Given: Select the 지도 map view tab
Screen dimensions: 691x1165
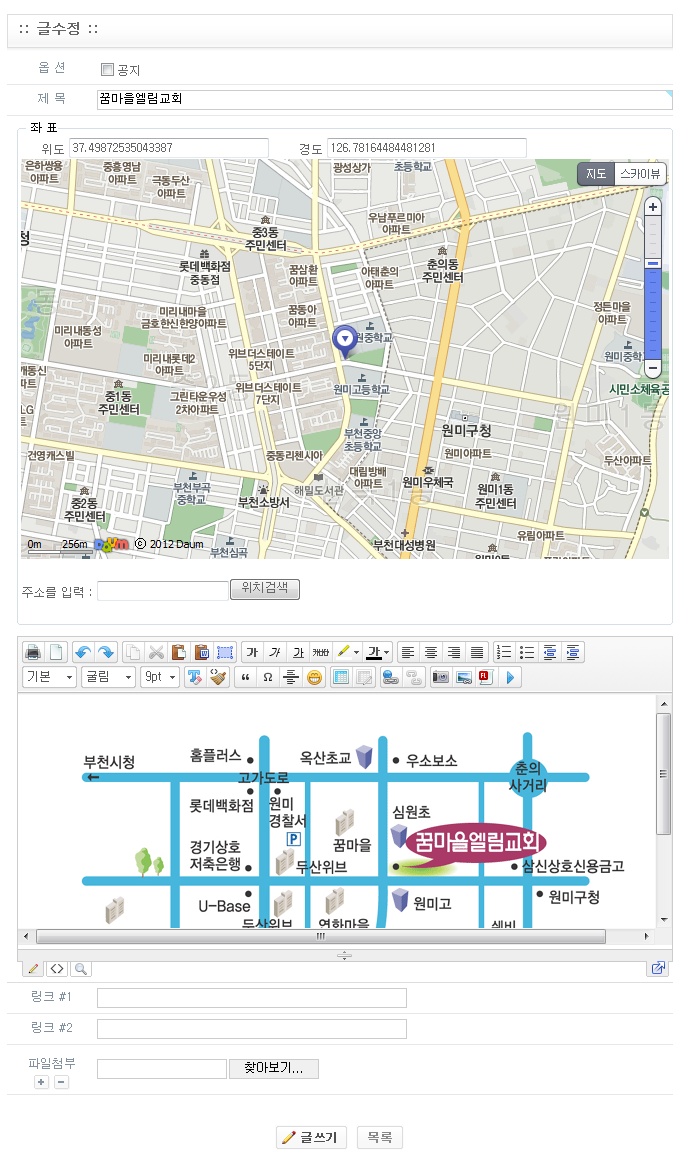Looking at the screenshot, I should click(596, 174).
